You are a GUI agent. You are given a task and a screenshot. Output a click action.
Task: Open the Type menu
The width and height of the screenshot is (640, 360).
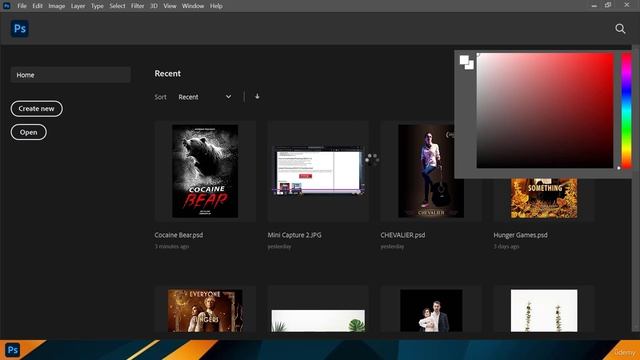point(97,6)
